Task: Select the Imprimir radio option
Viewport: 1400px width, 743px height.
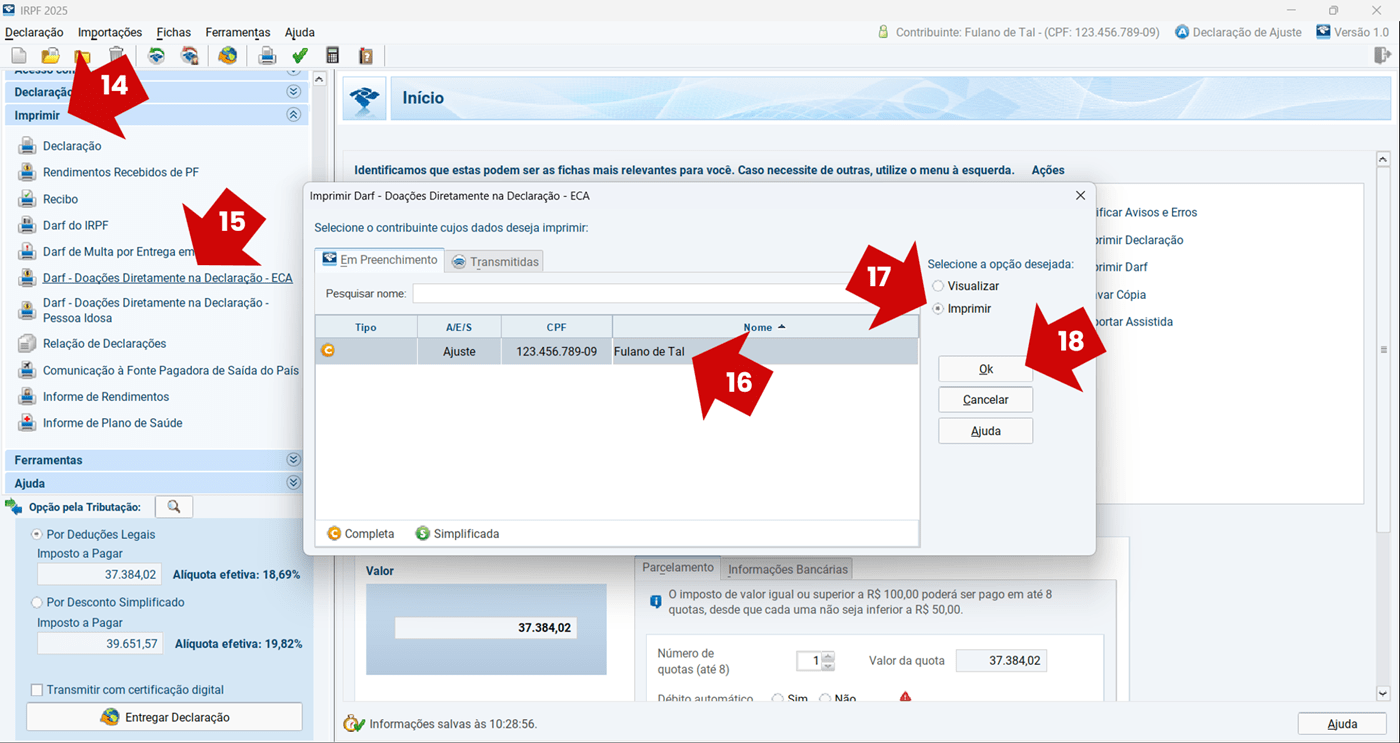Action: tap(938, 309)
